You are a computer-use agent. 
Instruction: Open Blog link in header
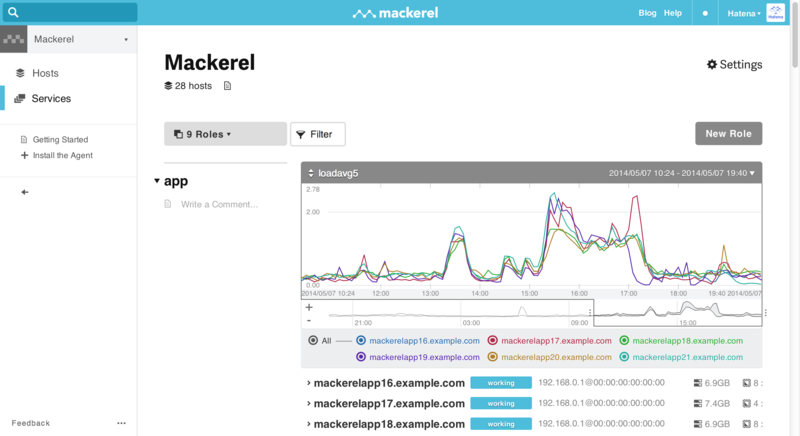(647, 13)
